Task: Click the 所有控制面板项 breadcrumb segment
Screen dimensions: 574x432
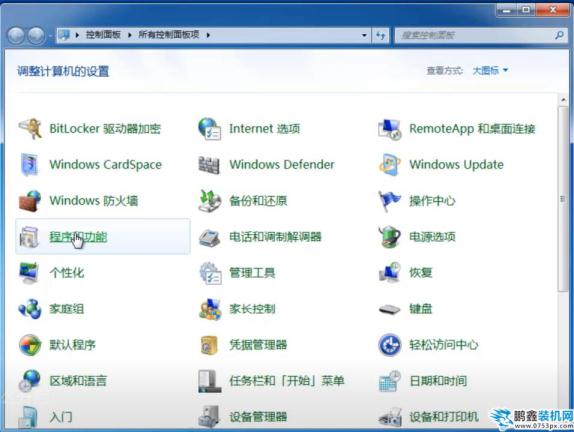Action: click(x=169, y=35)
